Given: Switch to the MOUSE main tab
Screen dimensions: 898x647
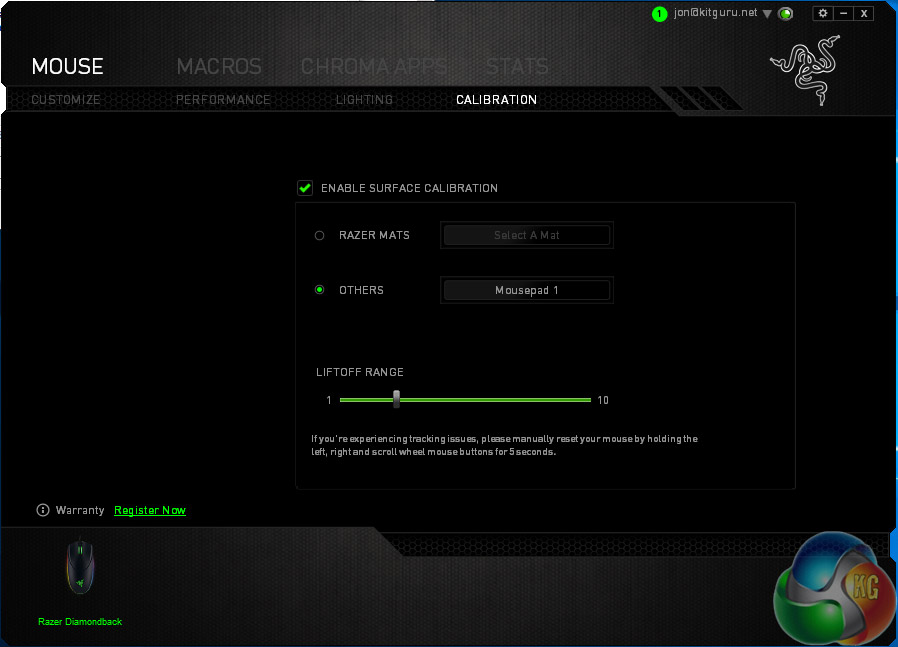Looking at the screenshot, I should 68,66.
